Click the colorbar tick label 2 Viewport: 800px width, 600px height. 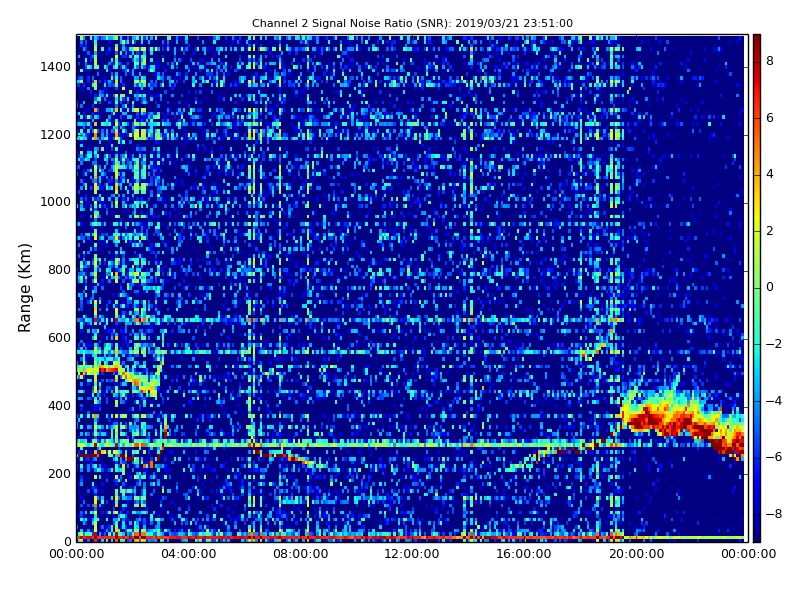(x=770, y=231)
